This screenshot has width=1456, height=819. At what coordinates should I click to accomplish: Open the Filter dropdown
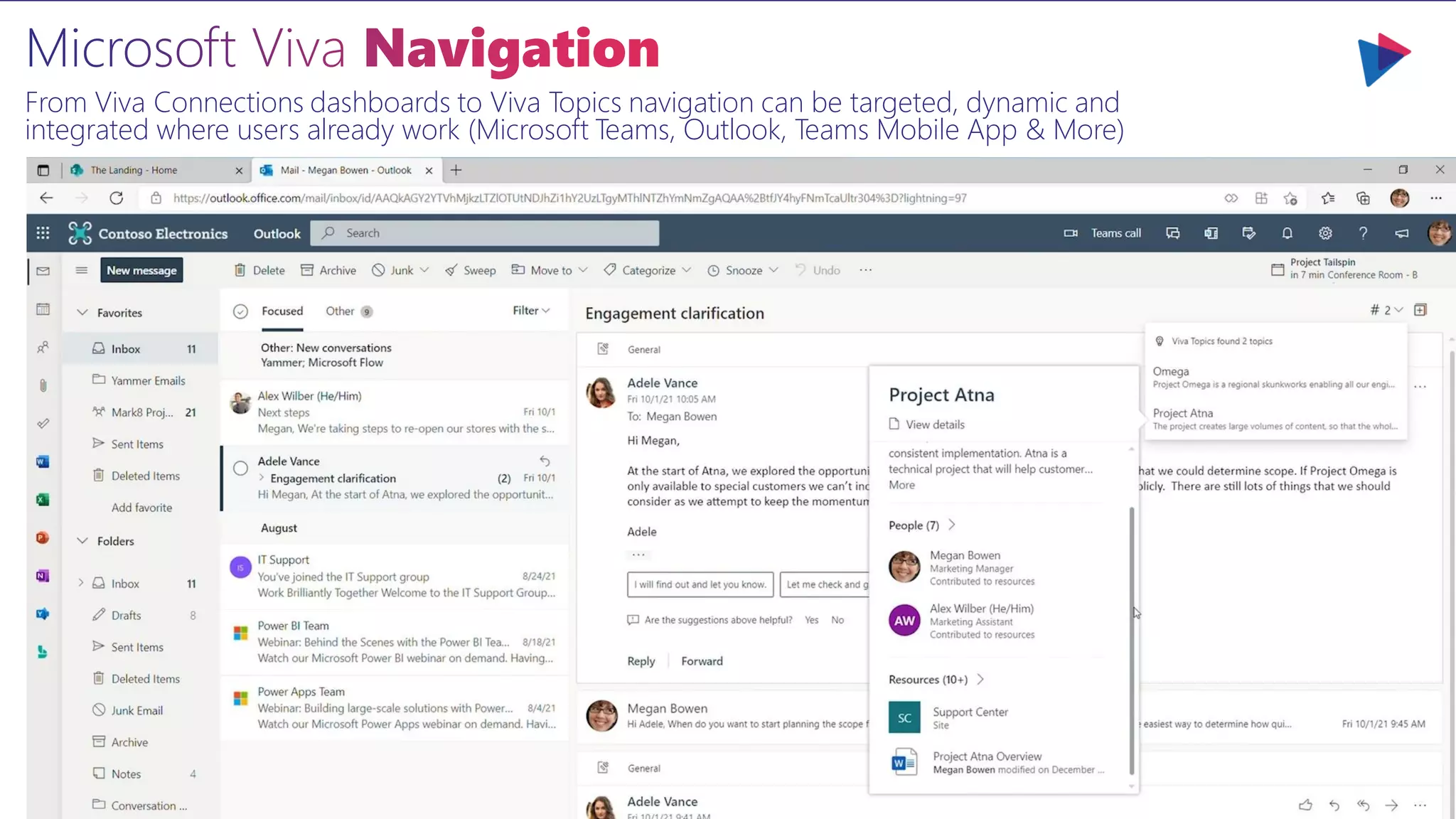[x=531, y=311]
